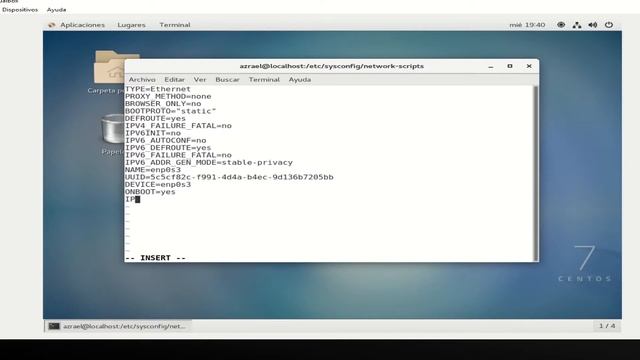
Task: Click the terminal taskbar entry azrael@localhost
Action: (118, 326)
